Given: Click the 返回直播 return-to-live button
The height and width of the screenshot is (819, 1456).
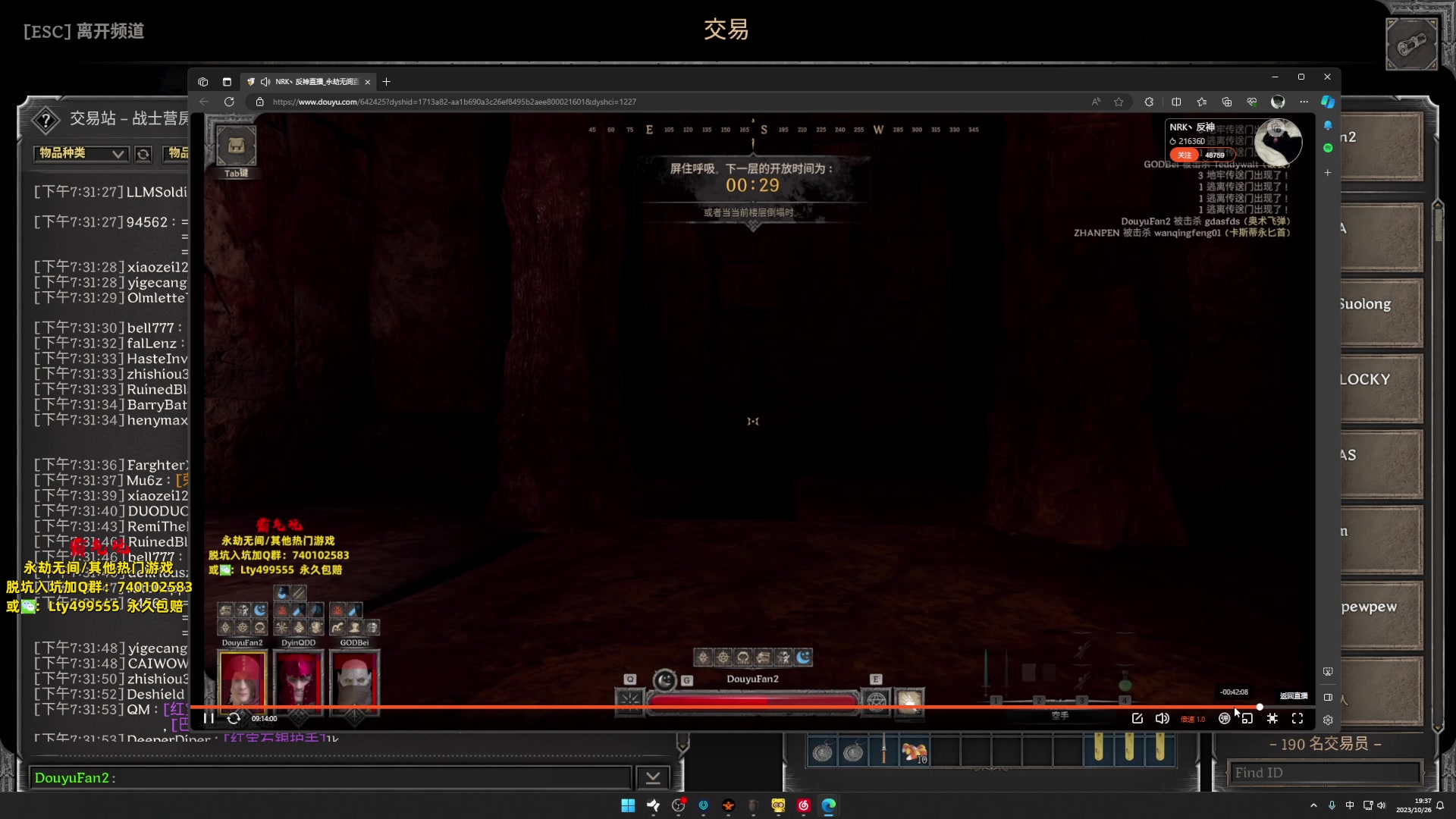Looking at the screenshot, I should 1294,695.
